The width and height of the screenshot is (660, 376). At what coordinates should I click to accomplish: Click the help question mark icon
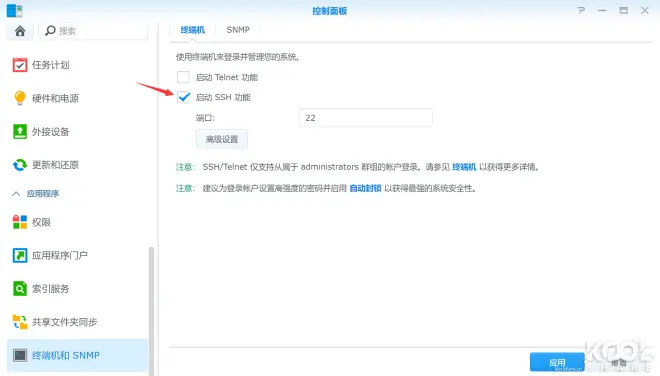coord(581,11)
